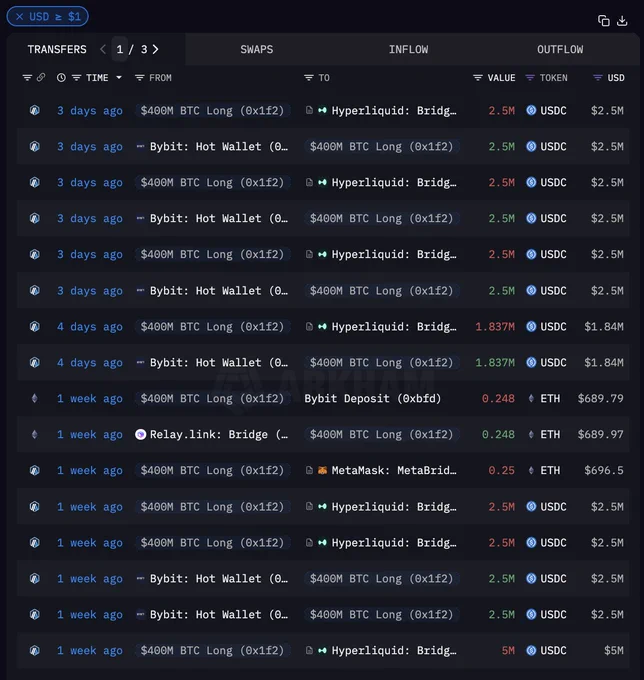The width and height of the screenshot is (644, 680).
Task: Open the TO column filter
Action: (308, 78)
